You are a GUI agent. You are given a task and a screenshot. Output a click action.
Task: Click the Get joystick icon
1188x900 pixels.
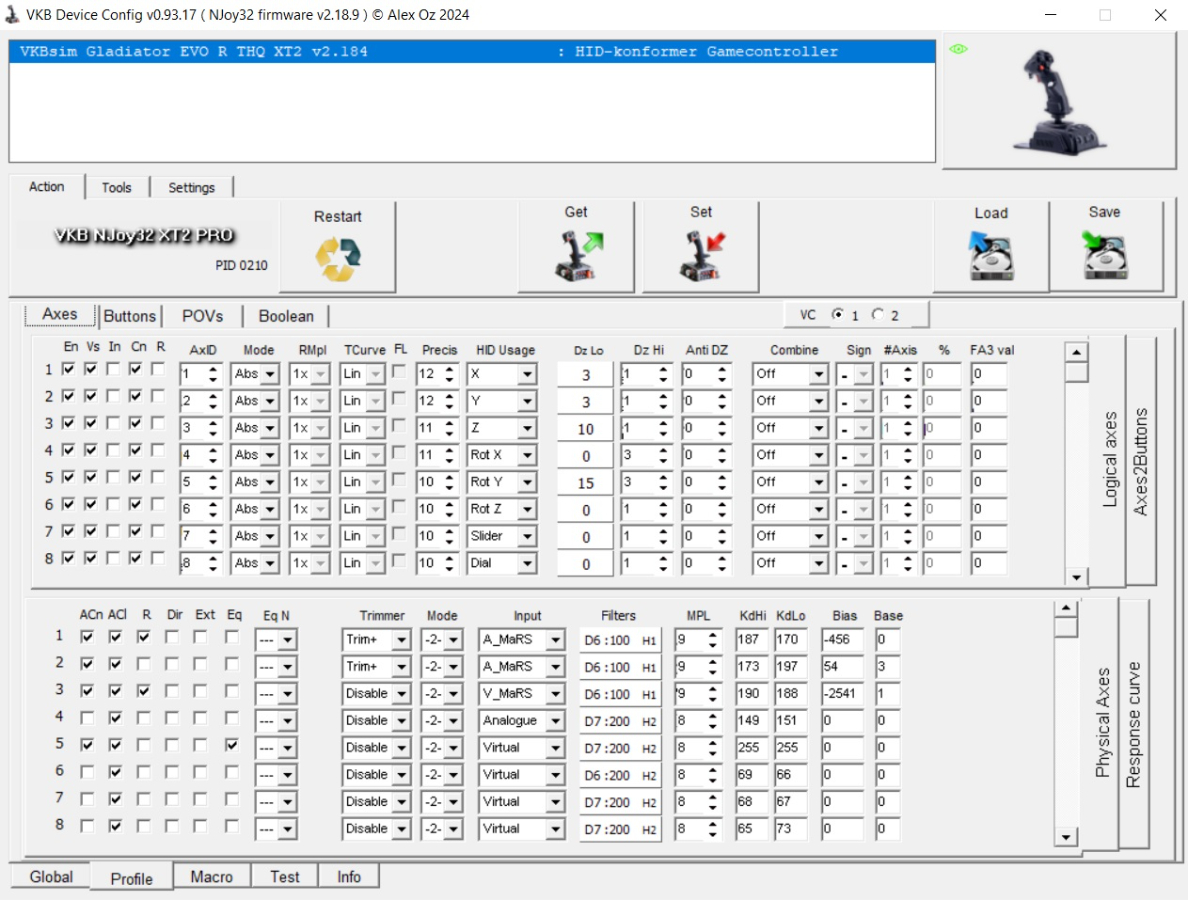578,256
